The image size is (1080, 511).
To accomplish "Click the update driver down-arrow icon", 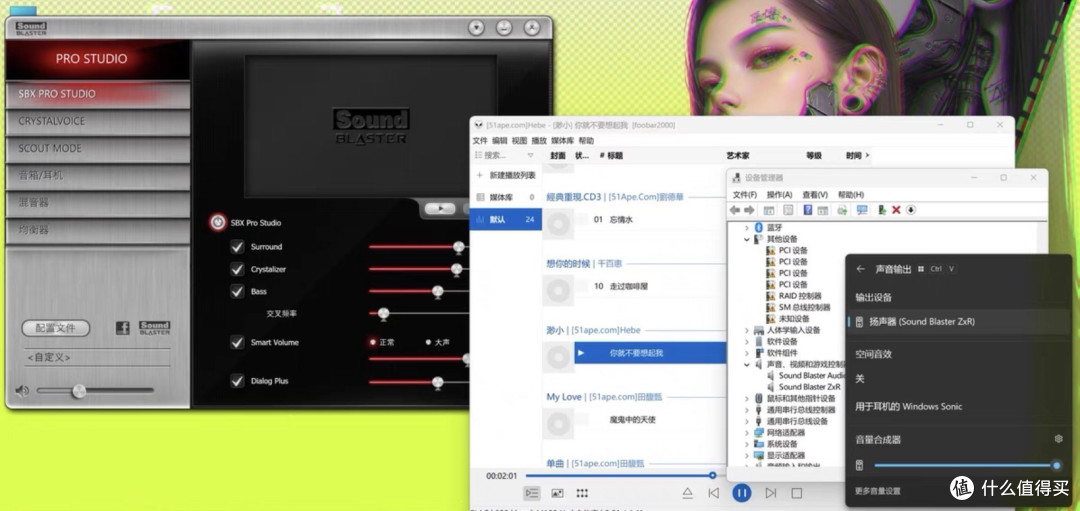I will click(x=911, y=210).
